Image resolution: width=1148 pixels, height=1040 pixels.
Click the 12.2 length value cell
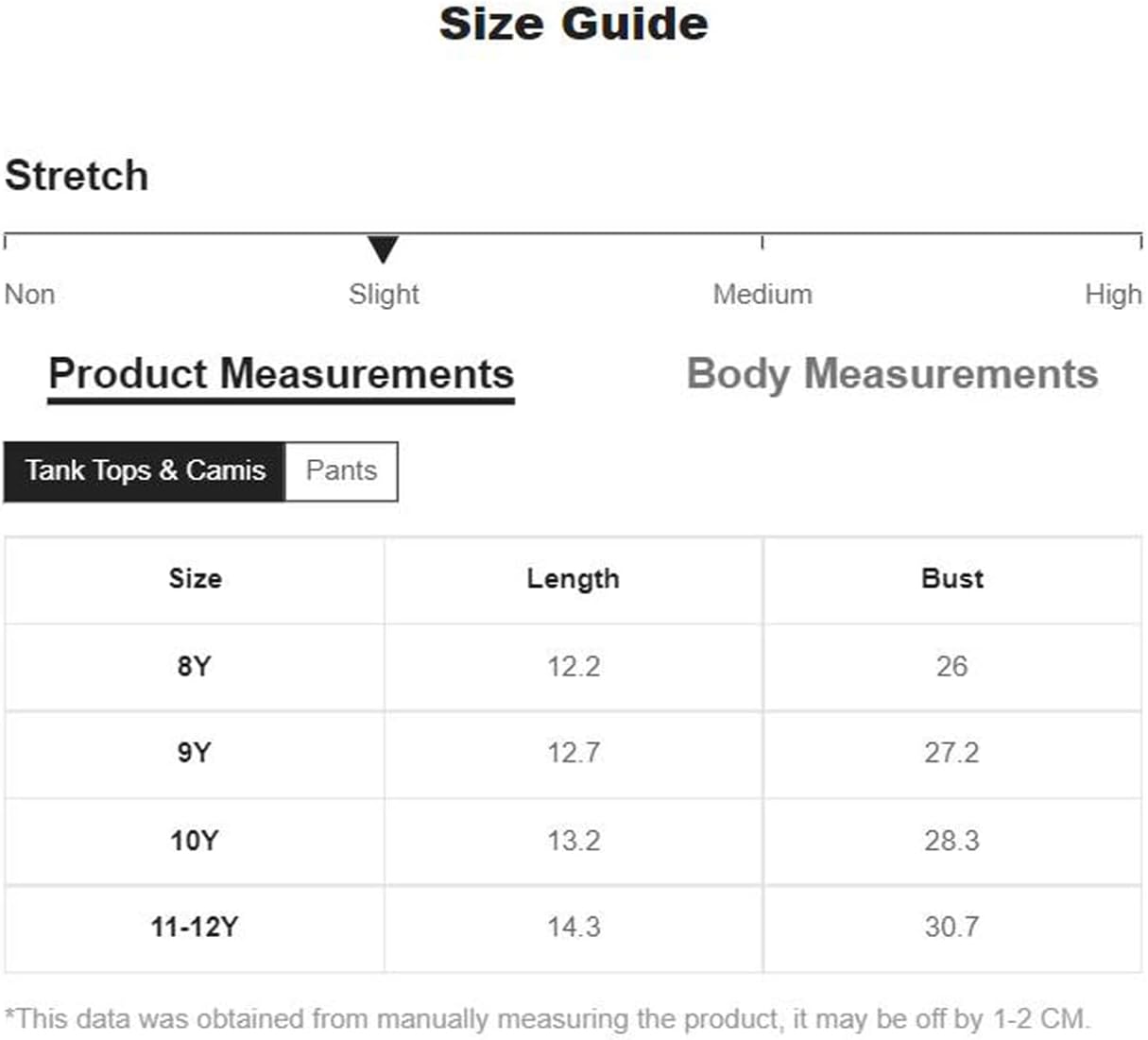point(574,667)
